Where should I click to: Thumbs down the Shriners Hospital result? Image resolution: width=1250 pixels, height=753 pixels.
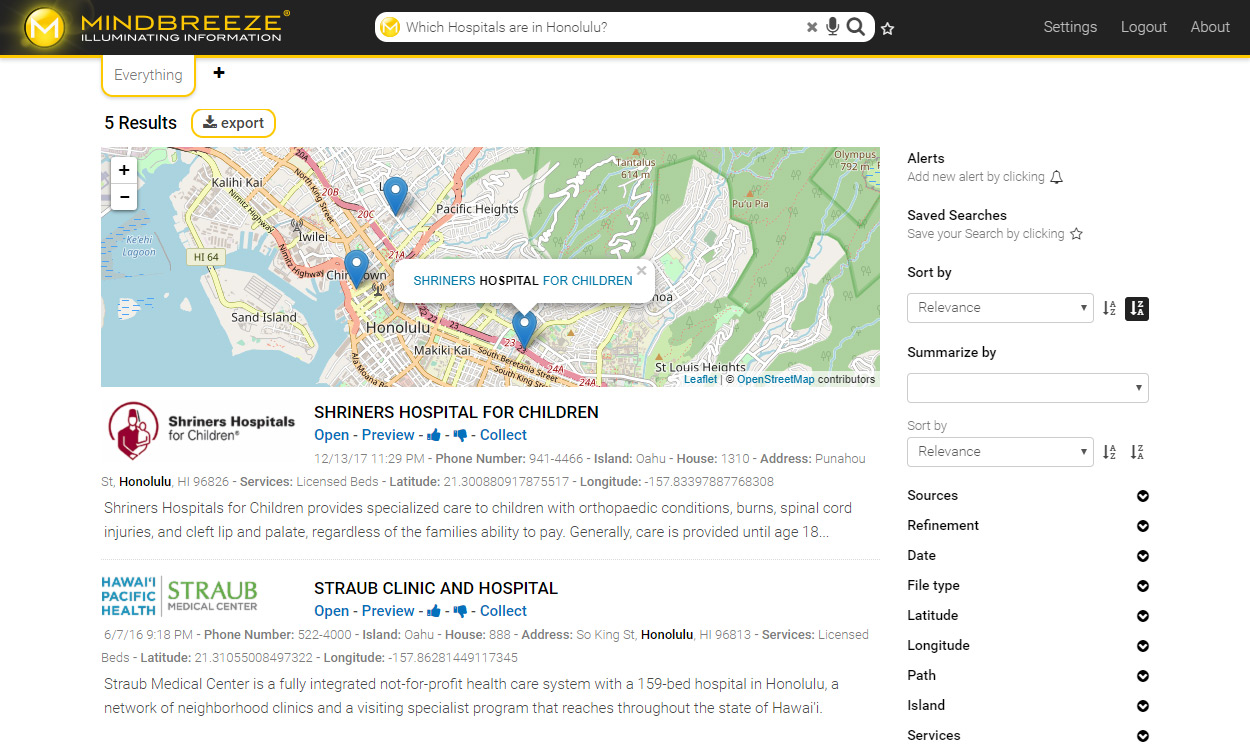click(x=460, y=435)
